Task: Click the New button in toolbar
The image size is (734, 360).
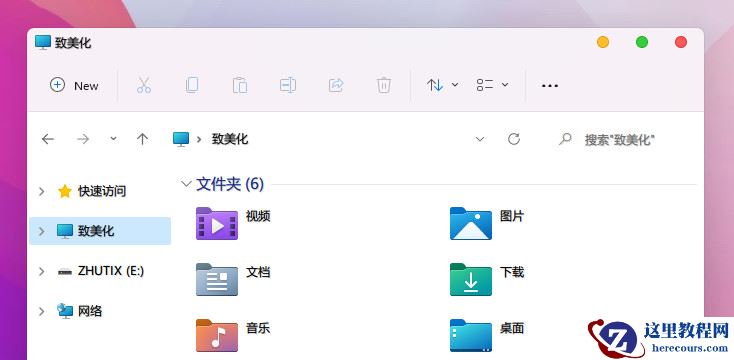Action: pos(74,86)
